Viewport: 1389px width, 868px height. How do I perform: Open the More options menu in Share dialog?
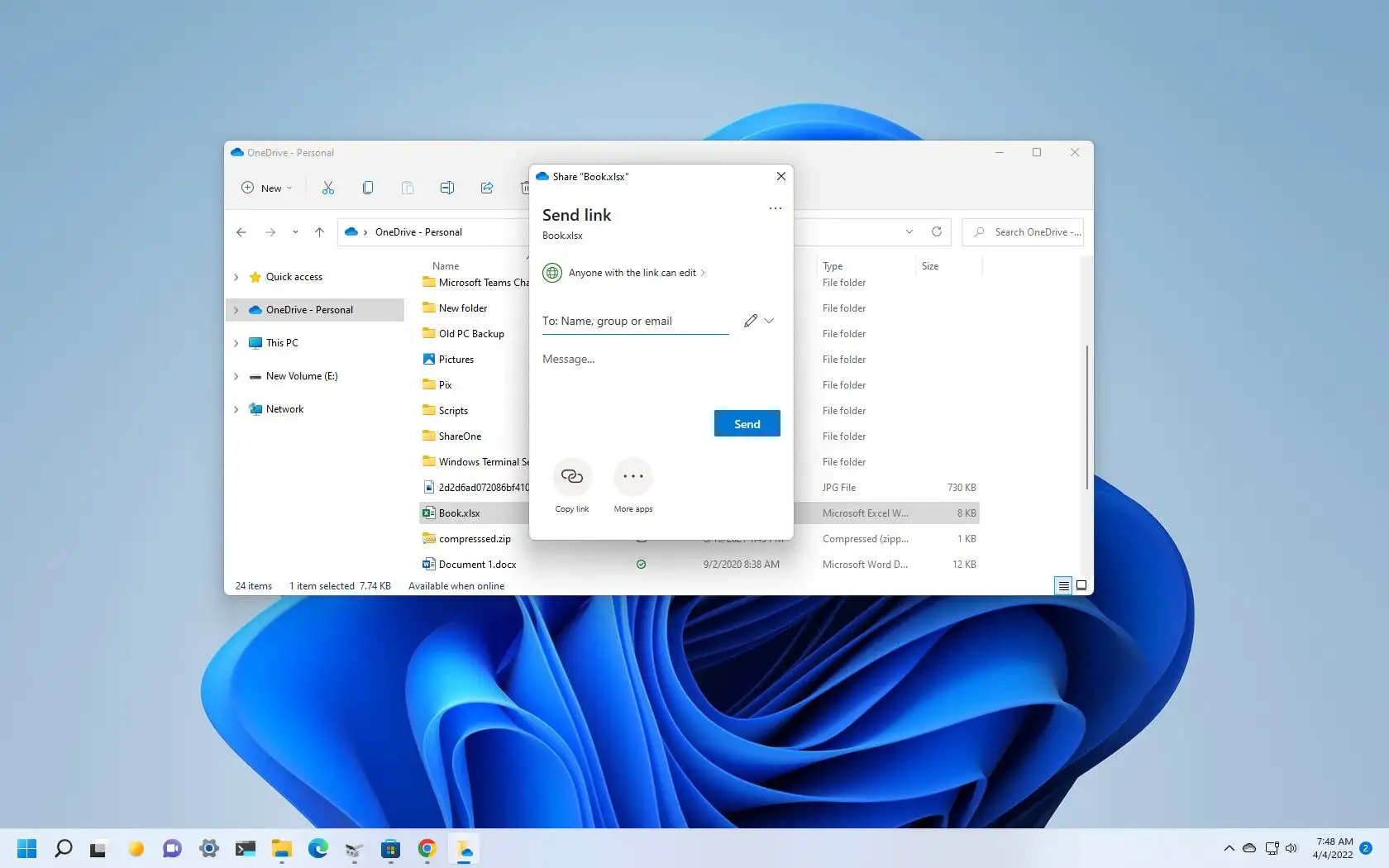coord(775,208)
